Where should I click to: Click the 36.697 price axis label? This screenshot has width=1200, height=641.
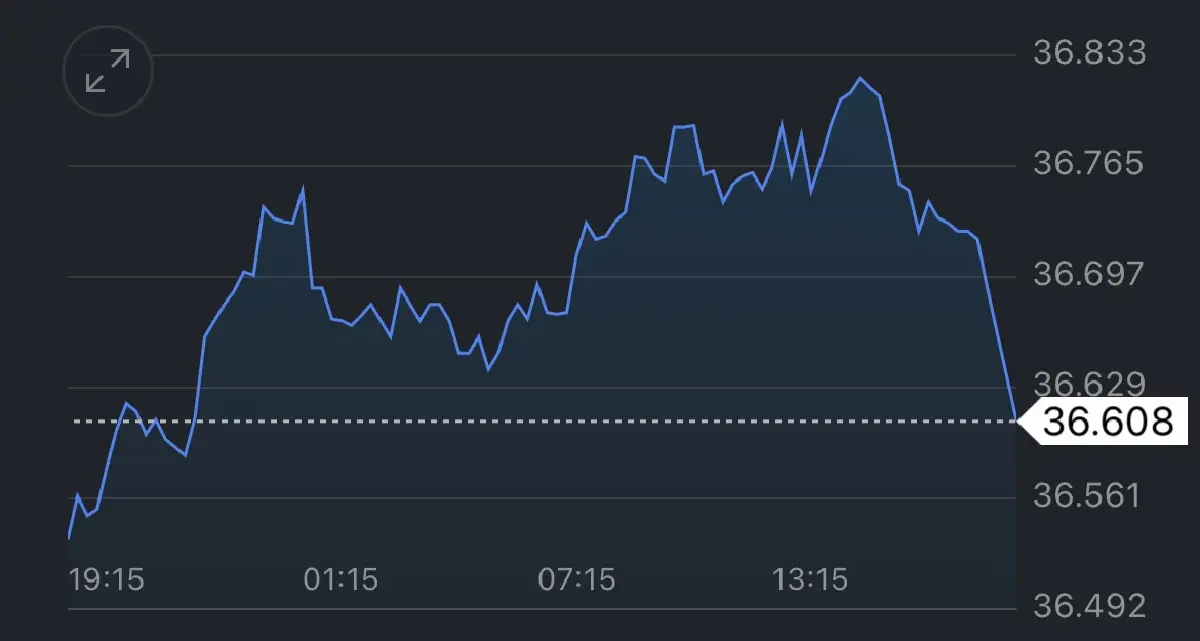tap(1089, 274)
